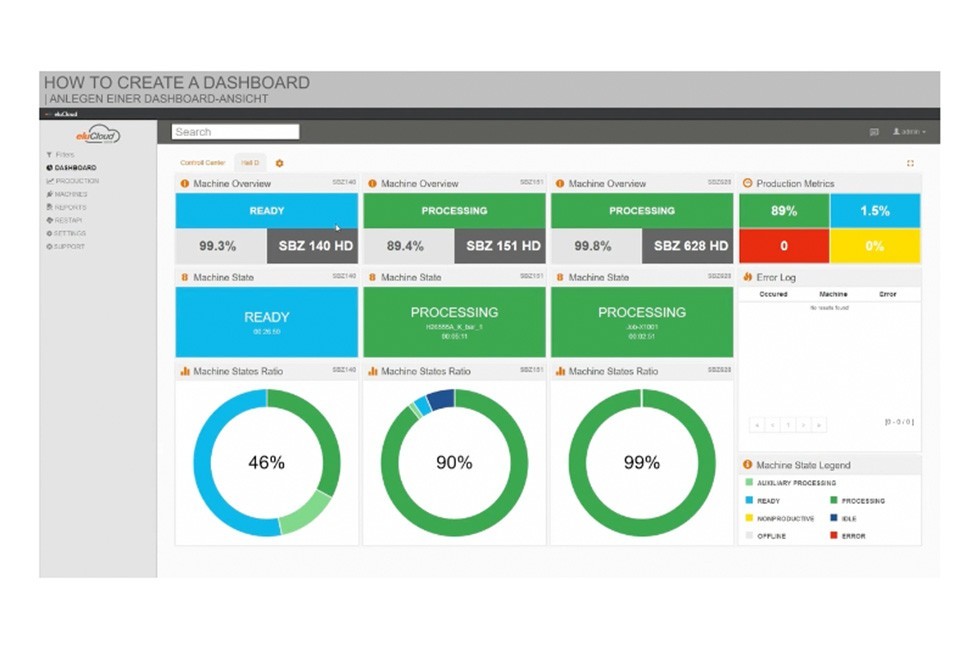
Task: Go to PRODUCTION in the sidebar
Action: (72, 181)
